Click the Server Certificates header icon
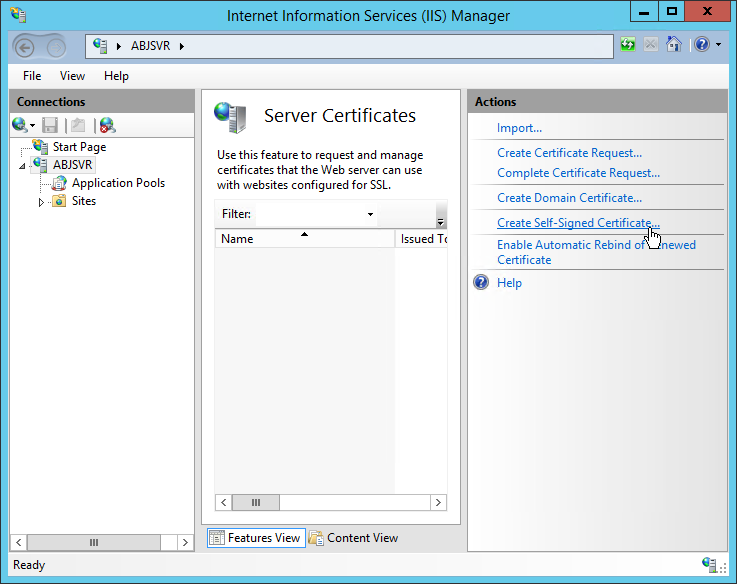 (230, 117)
